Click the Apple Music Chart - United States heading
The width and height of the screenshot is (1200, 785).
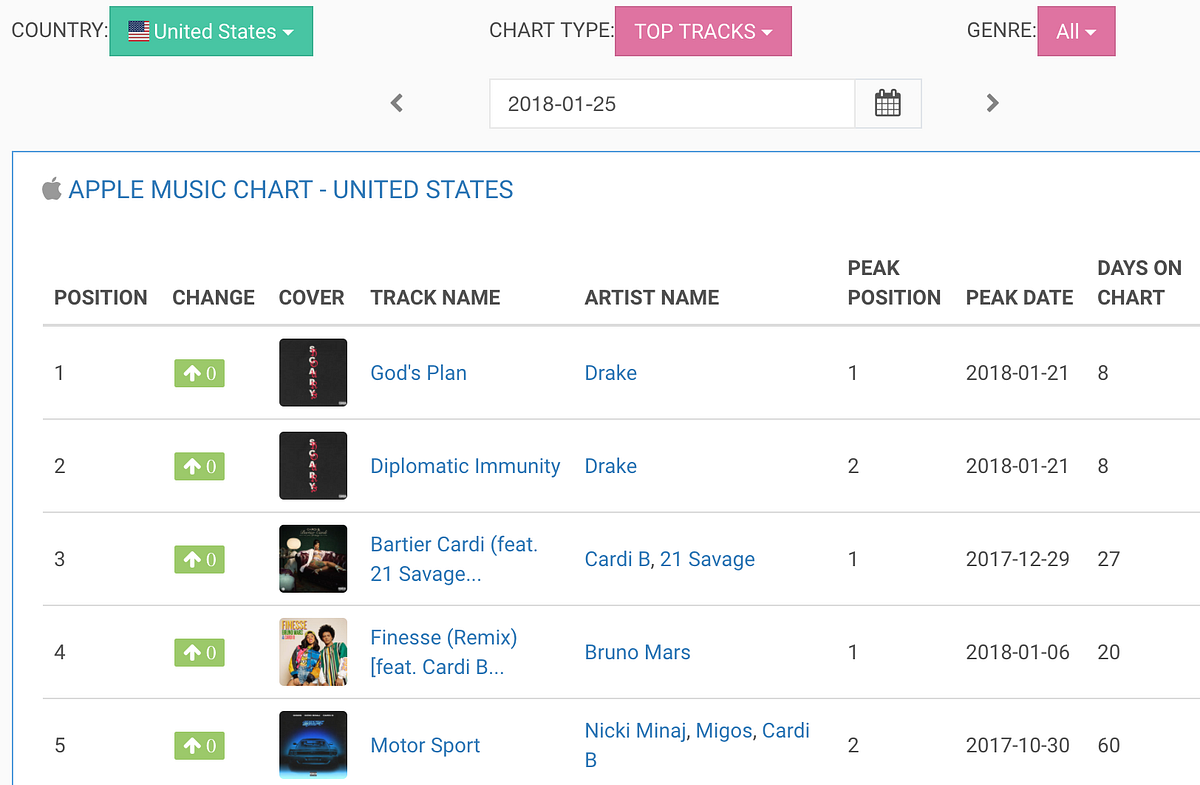pyautogui.click(x=290, y=189)
